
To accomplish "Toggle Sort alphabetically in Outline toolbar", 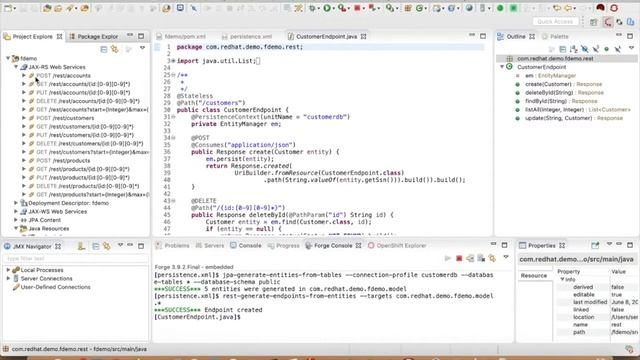I will 573,49.
